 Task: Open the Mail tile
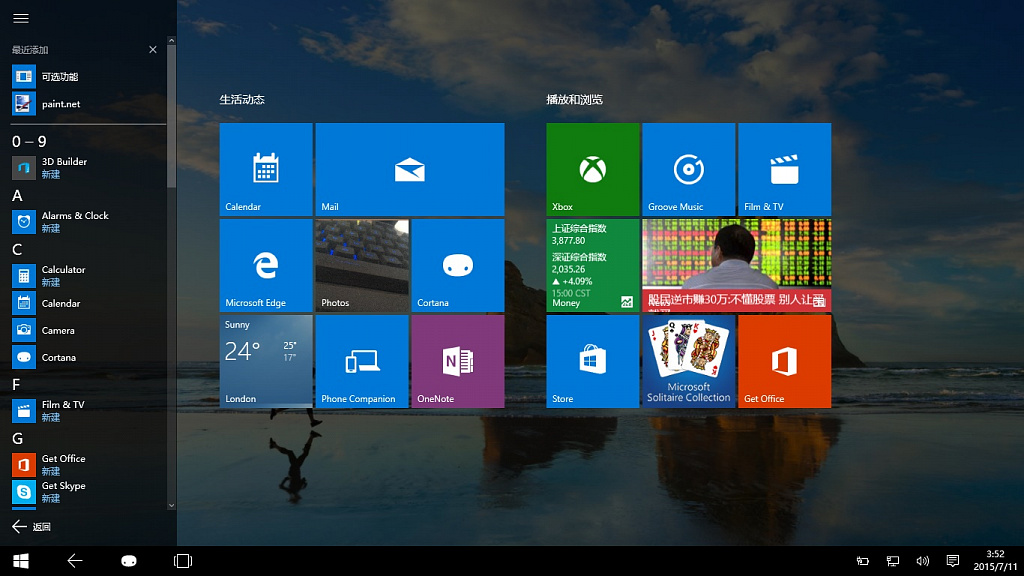[409, 169]
